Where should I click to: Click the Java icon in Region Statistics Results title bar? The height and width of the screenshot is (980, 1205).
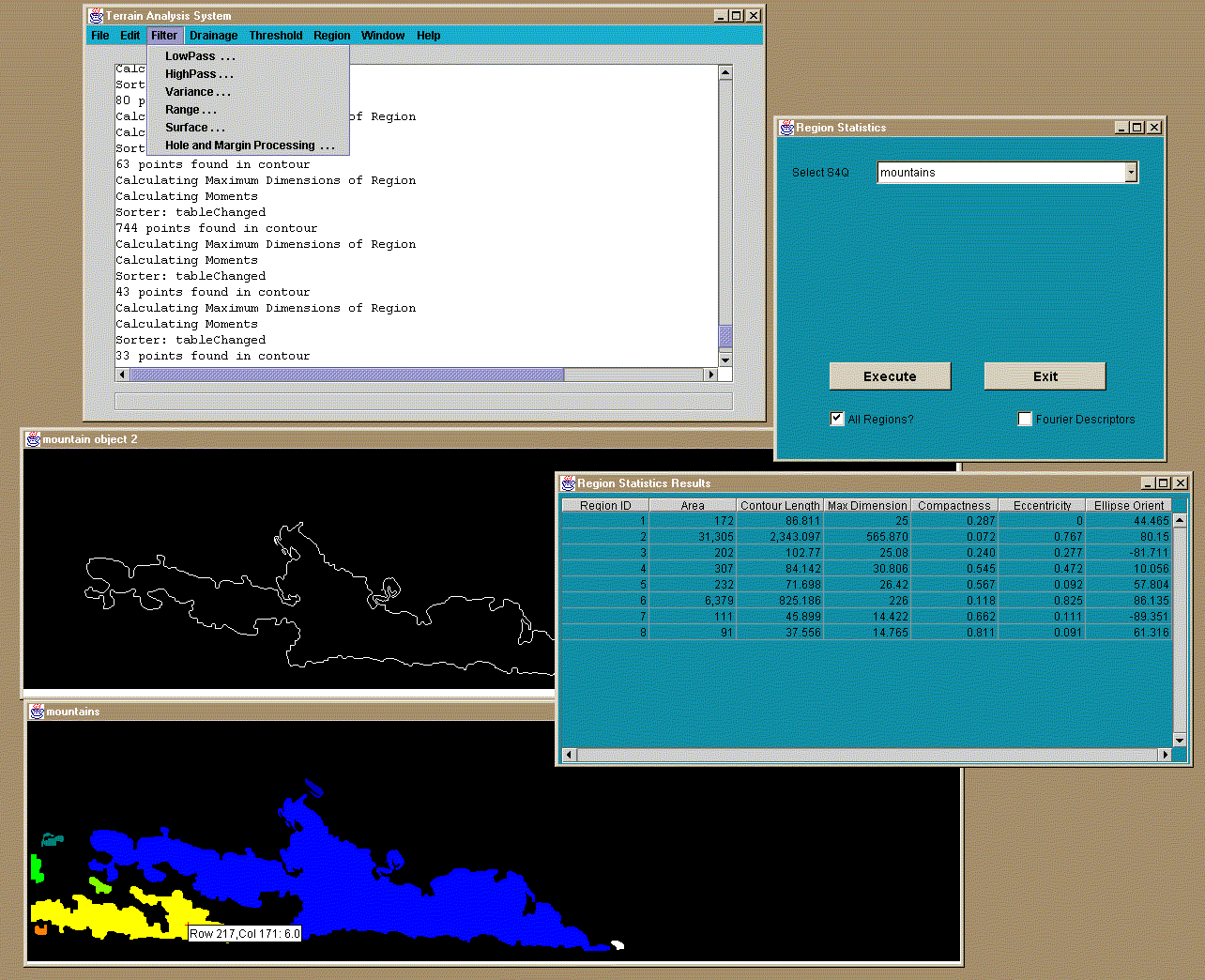tap(568, 483)
